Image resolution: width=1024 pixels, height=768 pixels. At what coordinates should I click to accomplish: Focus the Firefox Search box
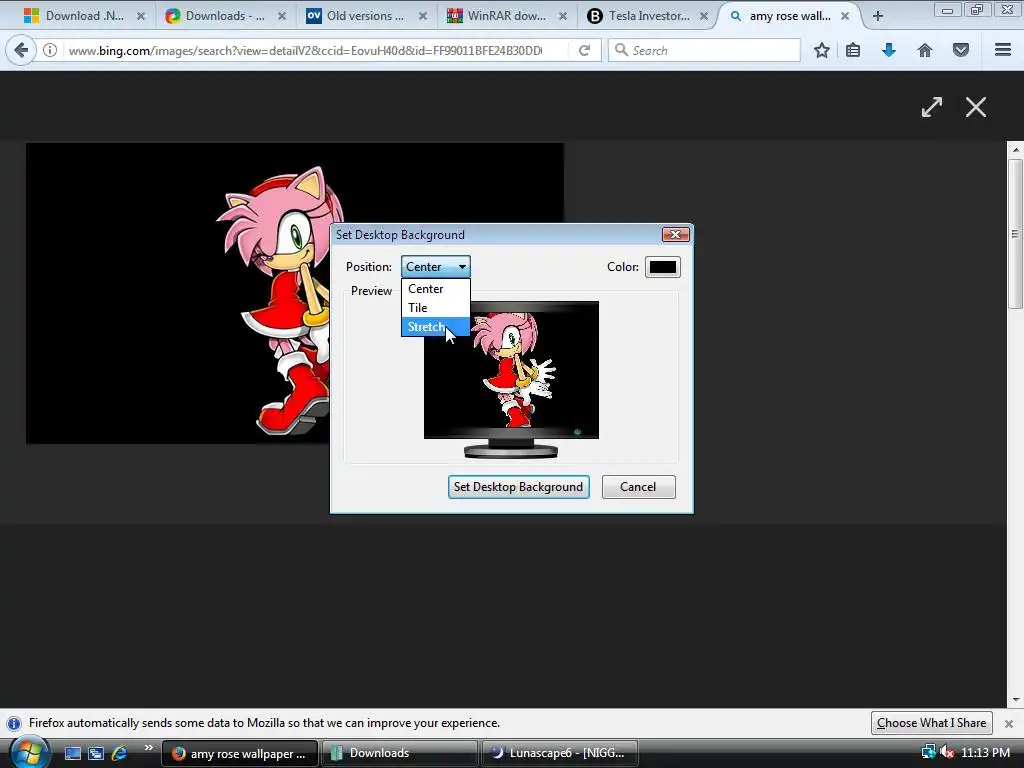pos(704,50)
